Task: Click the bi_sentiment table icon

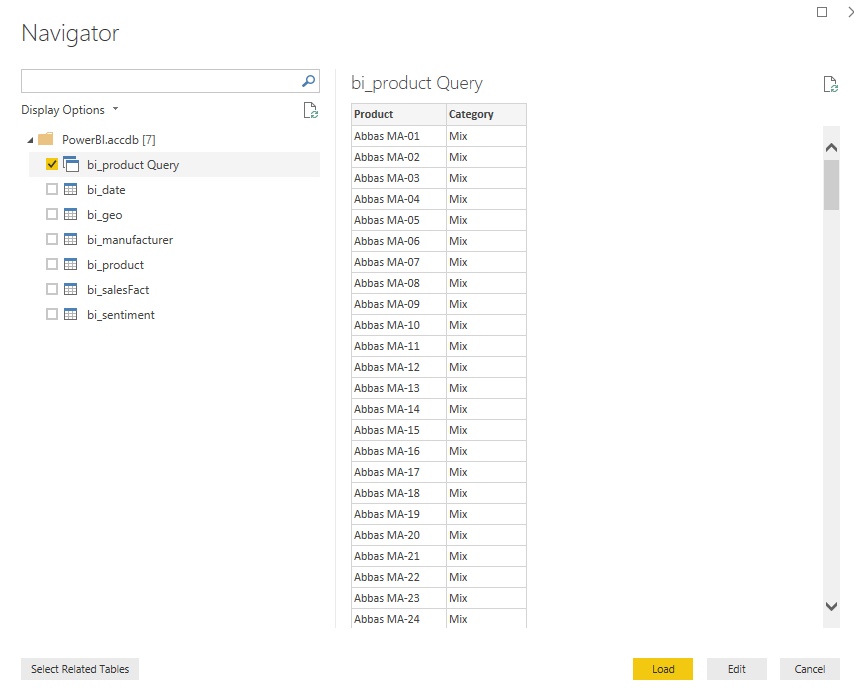Action: coord(70,315)
